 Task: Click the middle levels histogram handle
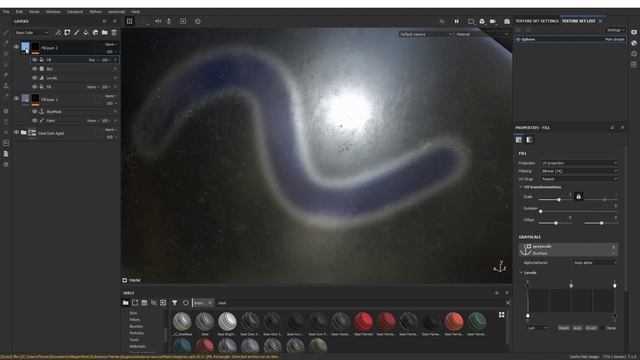(x=571, y=285)
